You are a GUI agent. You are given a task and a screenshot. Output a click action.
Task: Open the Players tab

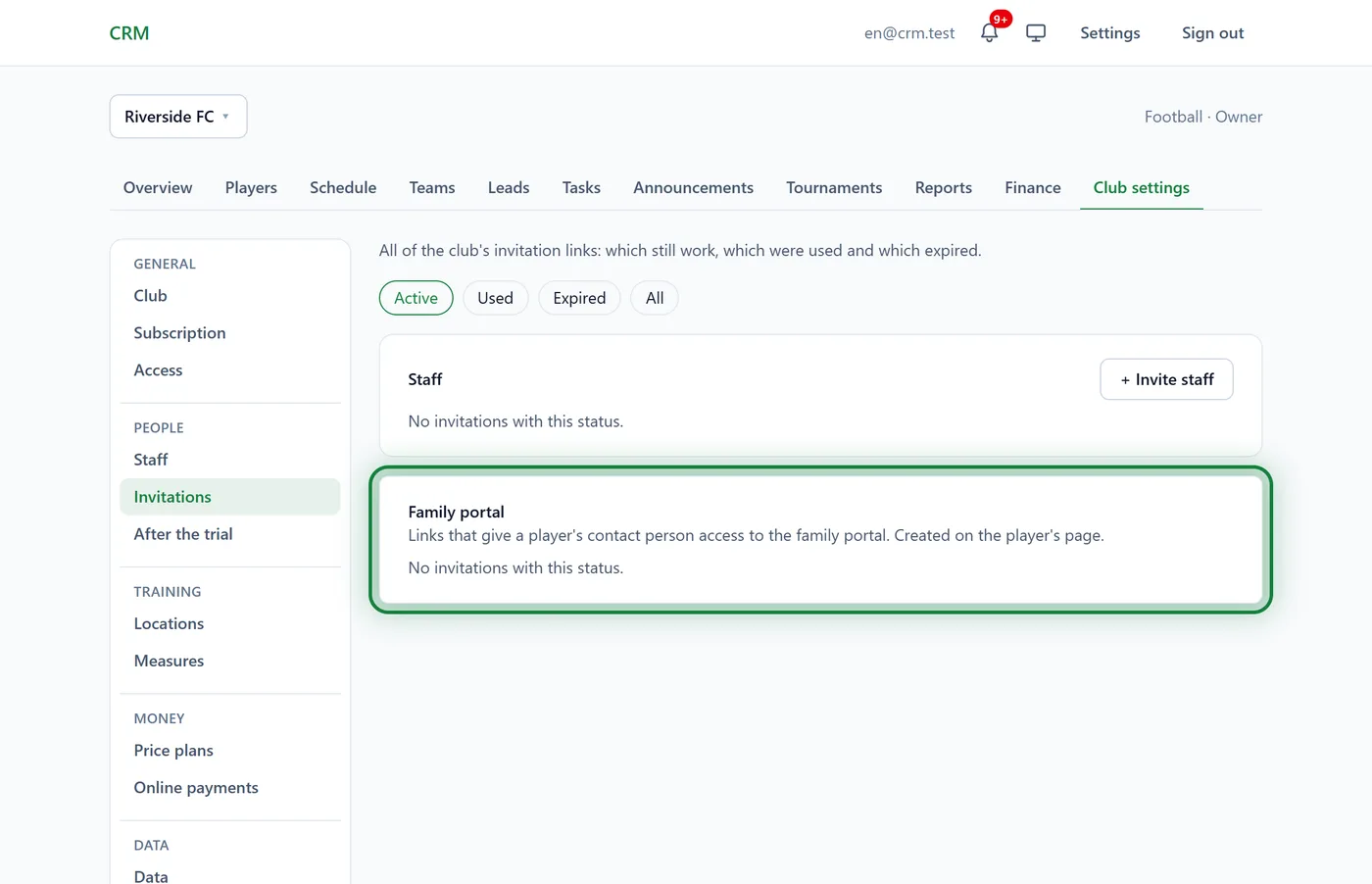click(251, 187)
